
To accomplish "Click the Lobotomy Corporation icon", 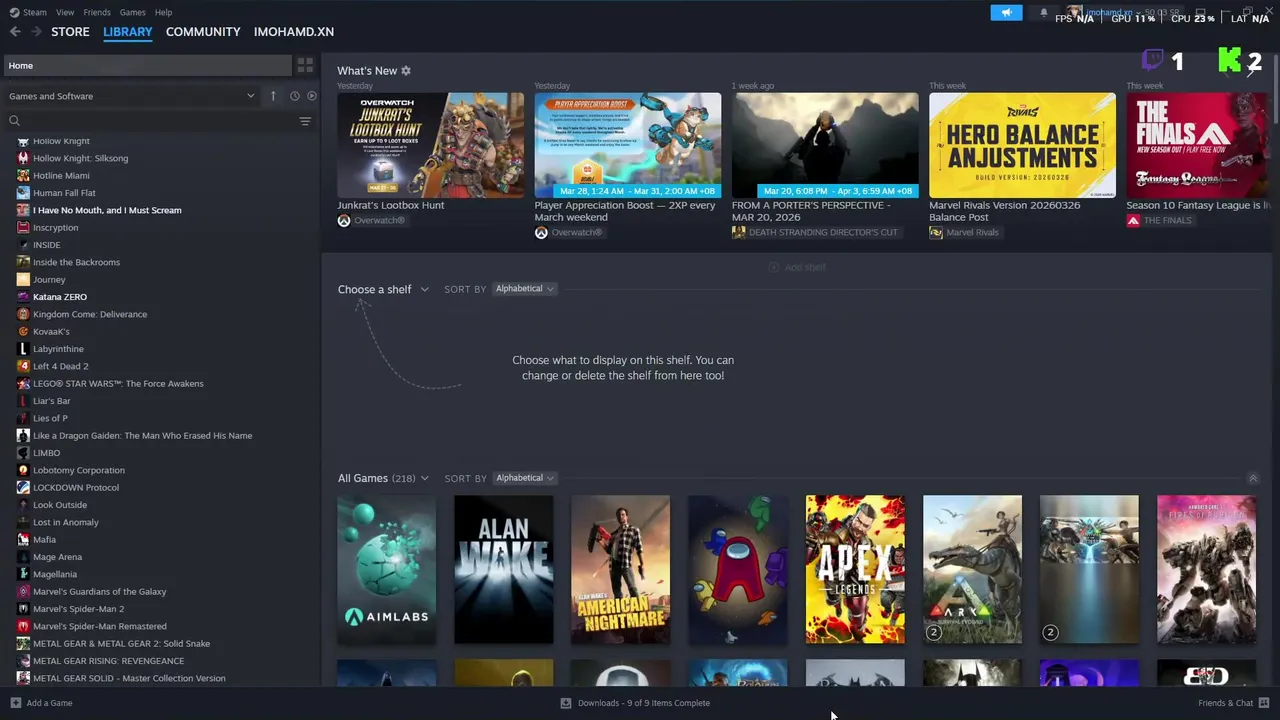I will (x=23, y=470).
